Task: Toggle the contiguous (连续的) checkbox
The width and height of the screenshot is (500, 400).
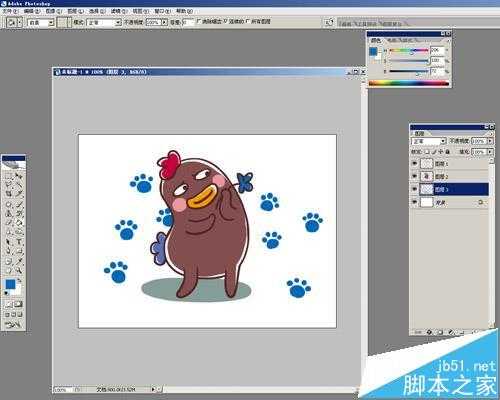Action: click(x=225, y=21)
